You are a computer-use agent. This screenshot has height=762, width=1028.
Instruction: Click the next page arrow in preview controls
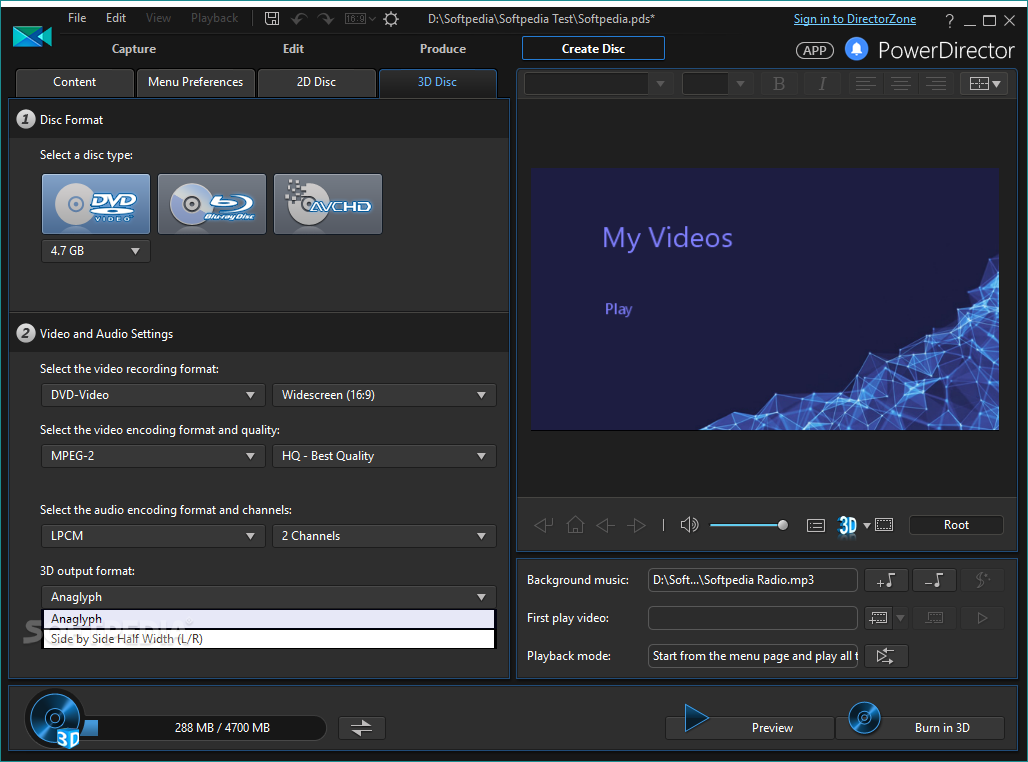coord(636,525)
